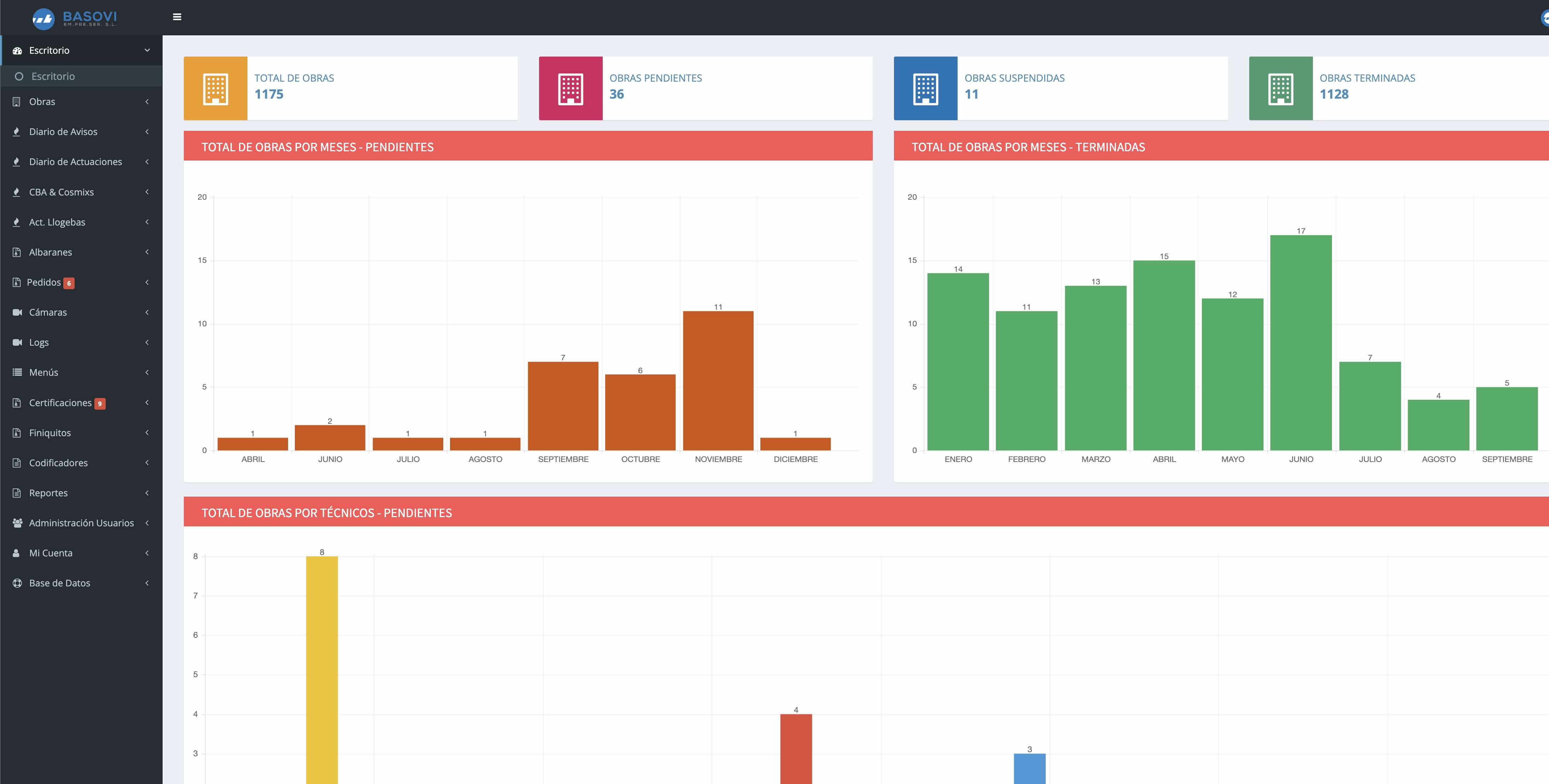The height and width of the screenshot is (784, 1549).
Task: Open the Diario de Avisos menu
Action: (x=63, y=132)
